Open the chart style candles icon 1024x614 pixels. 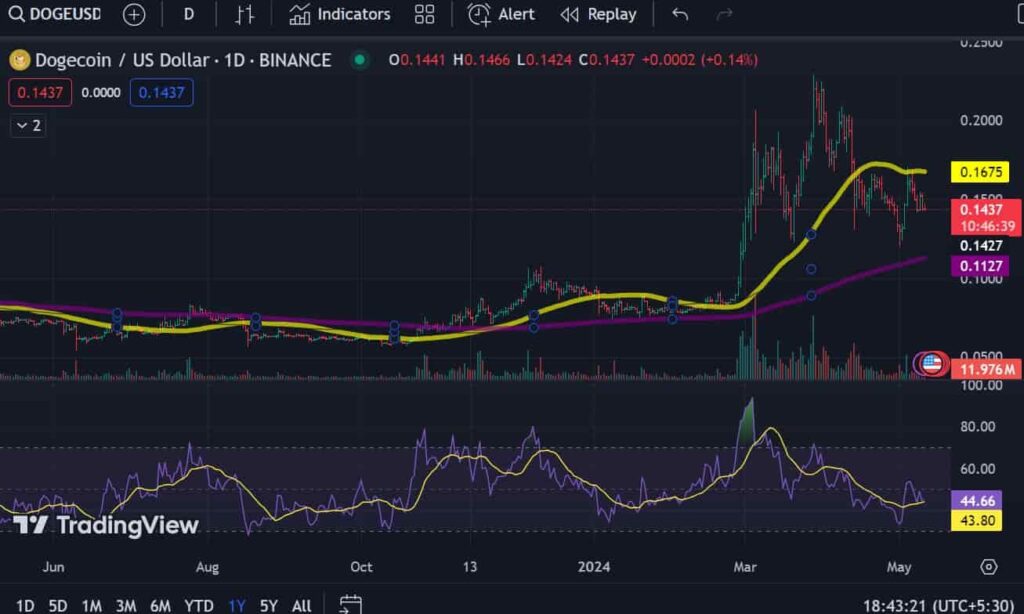pos(244,14)
